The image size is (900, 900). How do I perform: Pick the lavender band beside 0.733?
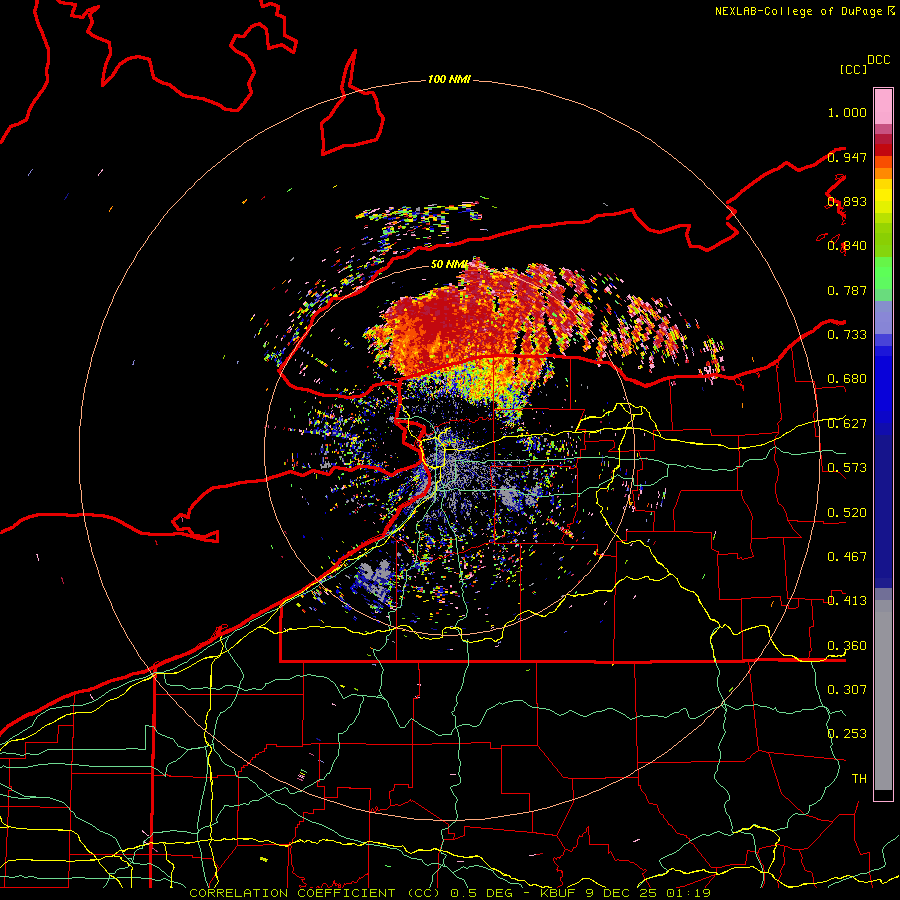point(883,319)
